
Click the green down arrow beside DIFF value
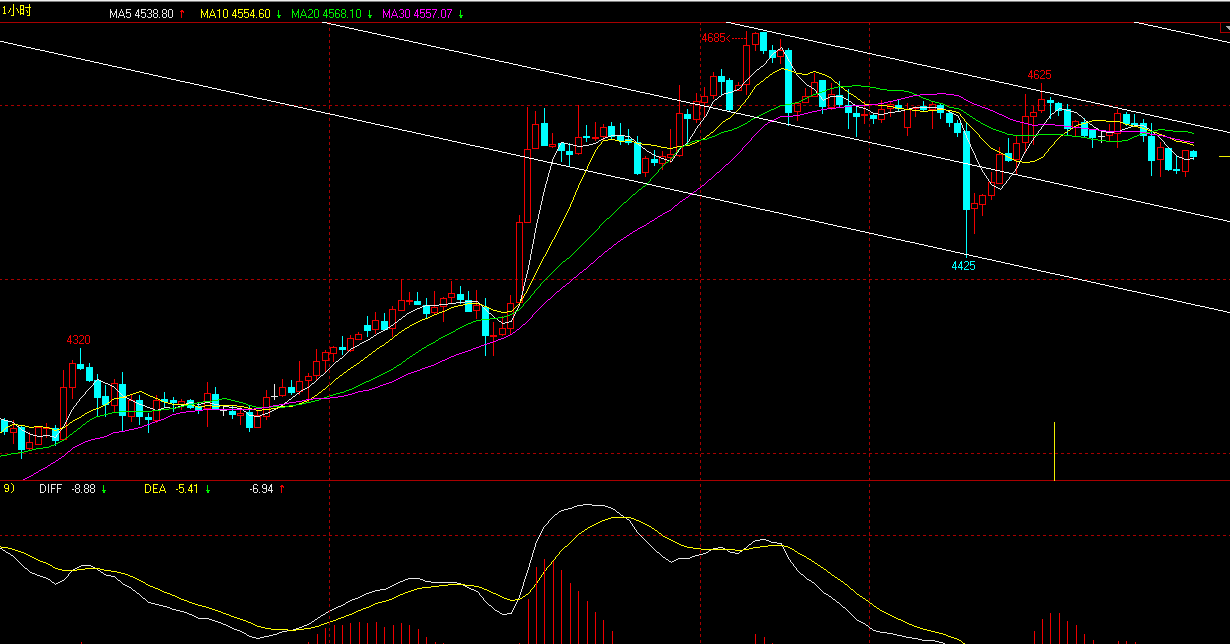tap(104, 489)
